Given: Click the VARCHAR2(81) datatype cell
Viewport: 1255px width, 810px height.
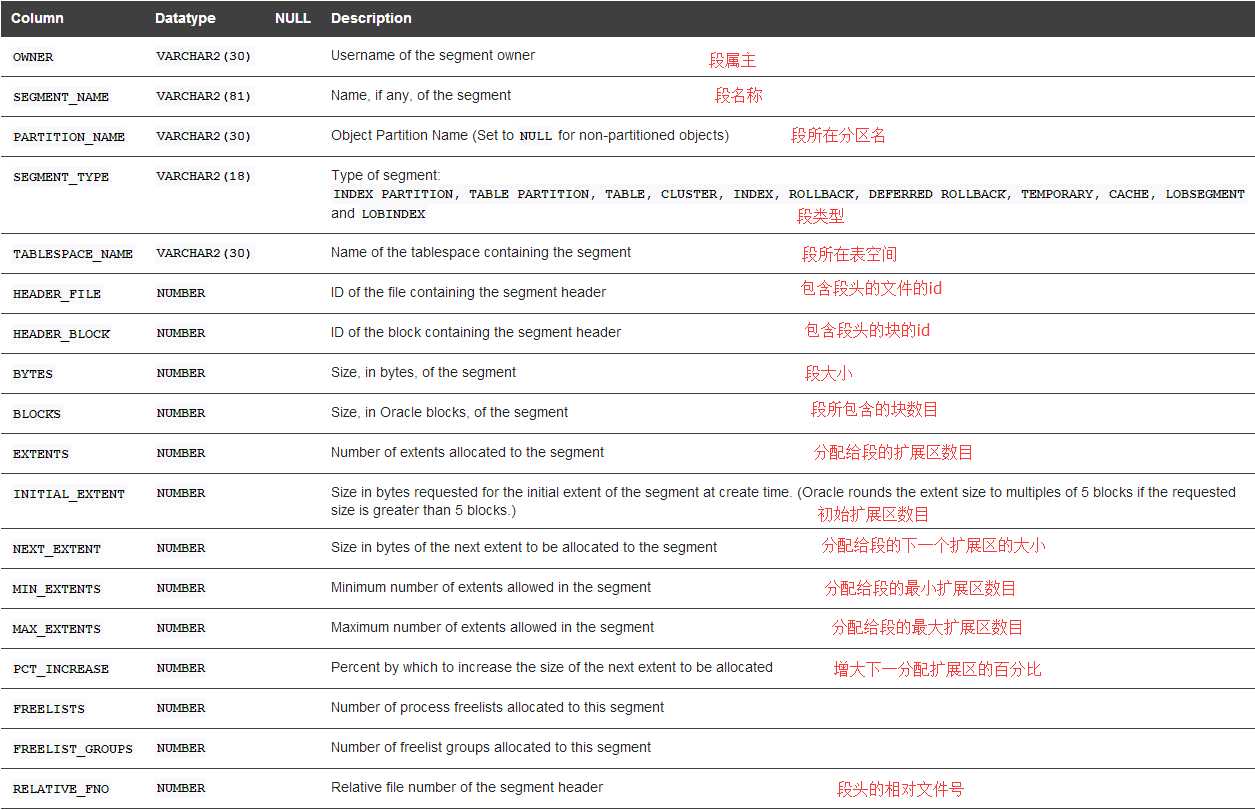Looking at the screenshot, I should pos(204,96).
